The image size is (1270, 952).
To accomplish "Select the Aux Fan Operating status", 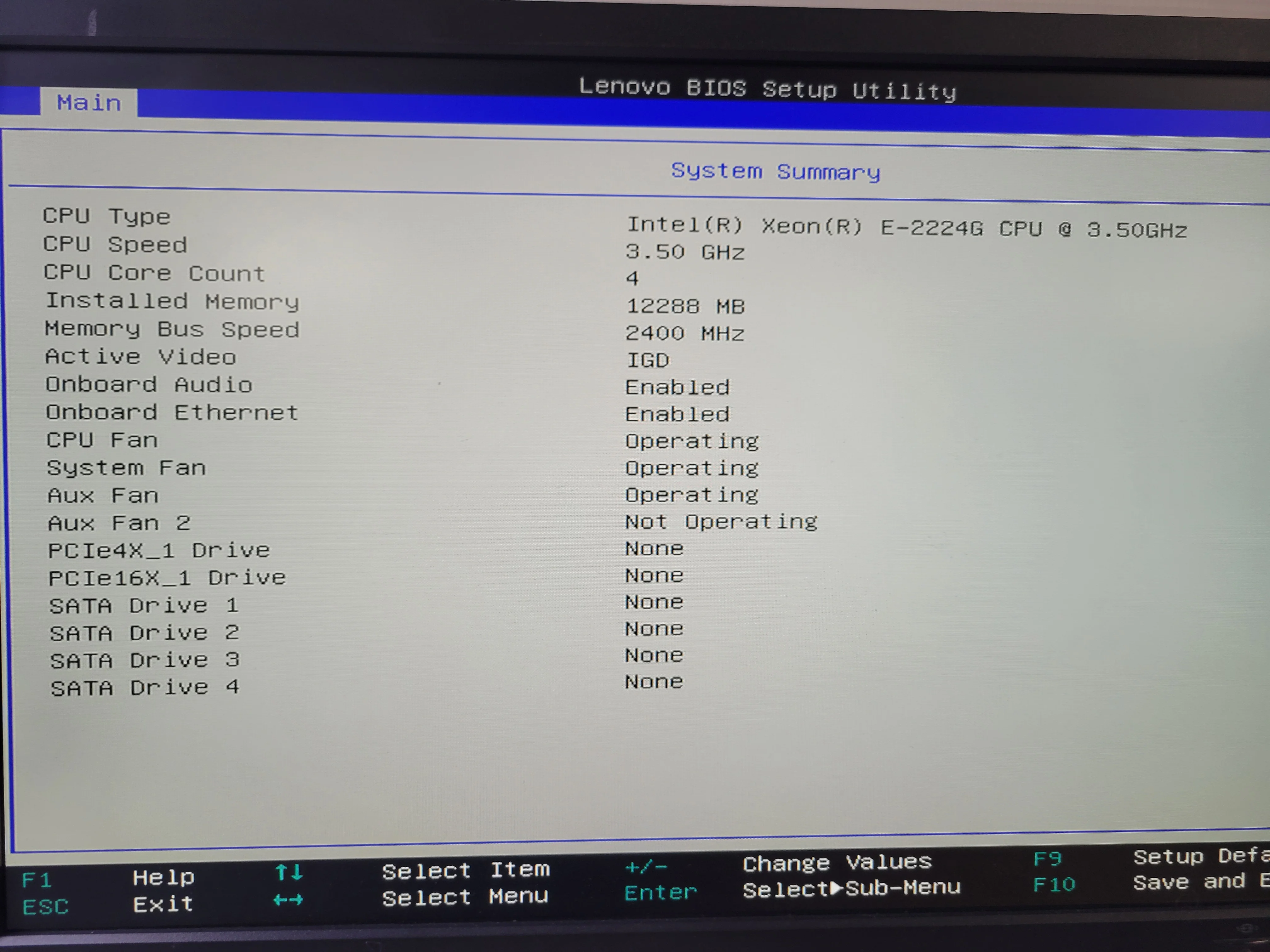I will coord(692,495).
